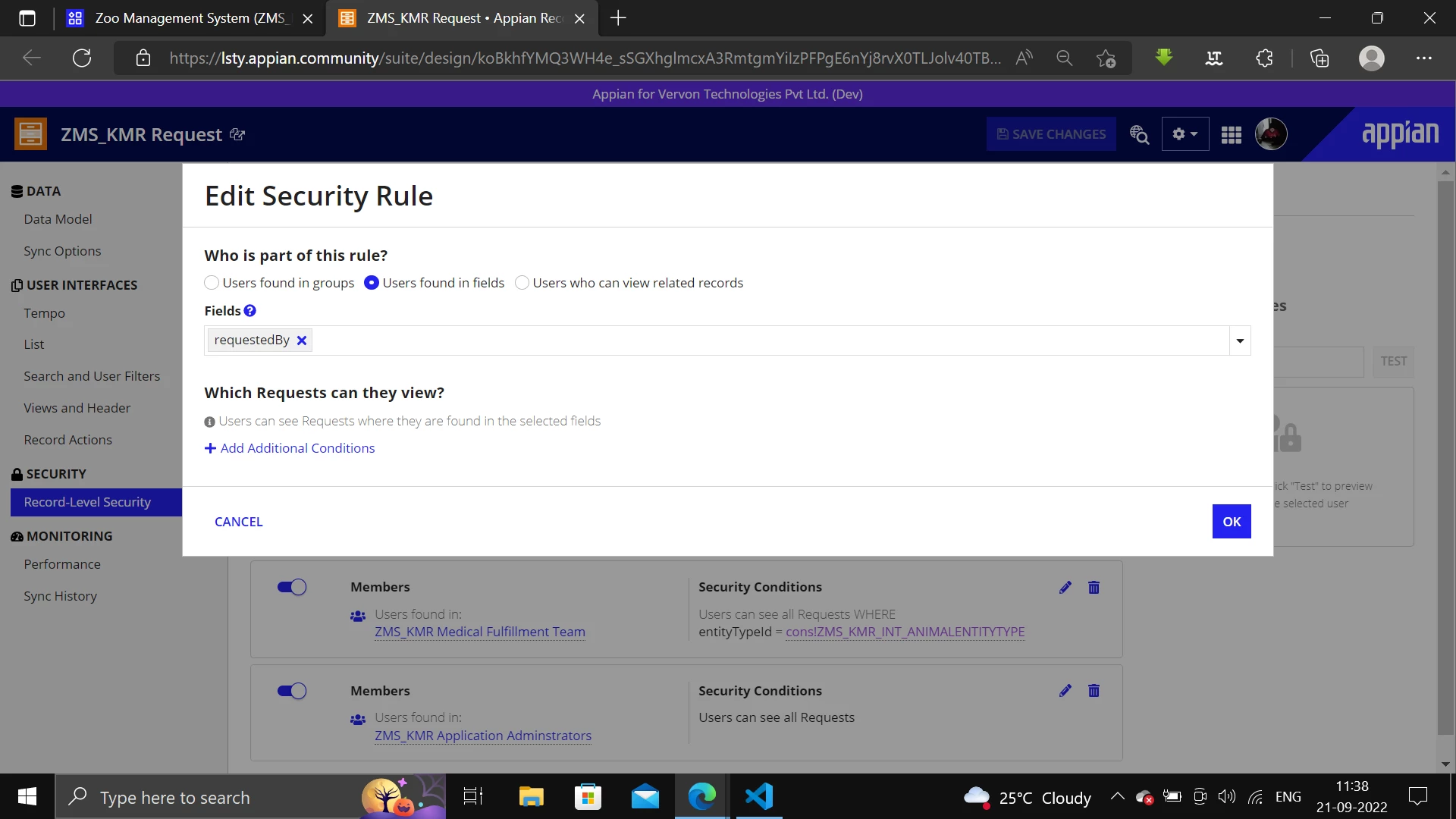
Task: Edit the ZMS_KMR Request name icon
Action: [x=237, y=134]
